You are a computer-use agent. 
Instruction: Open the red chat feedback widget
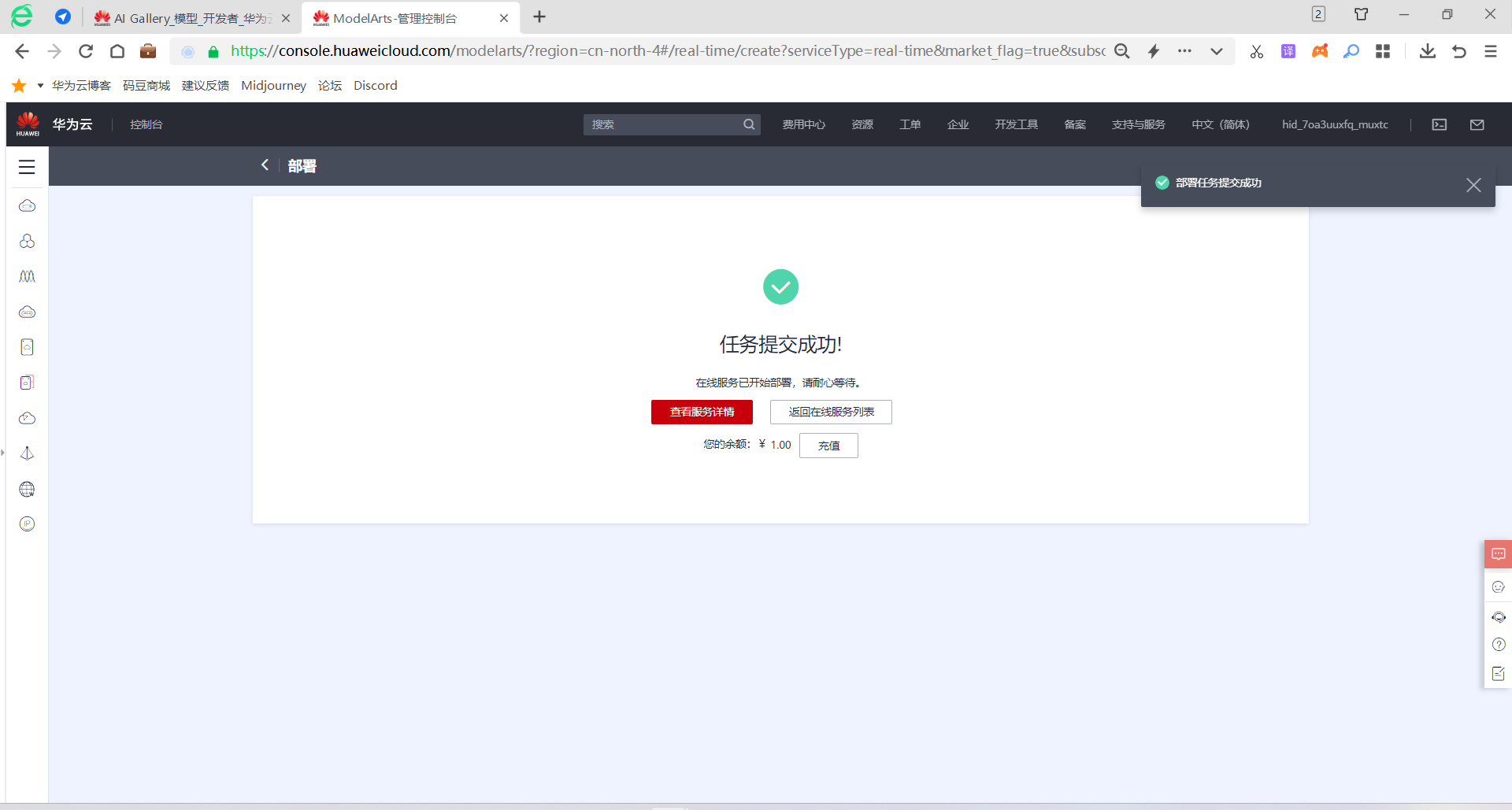(1499, 554)
